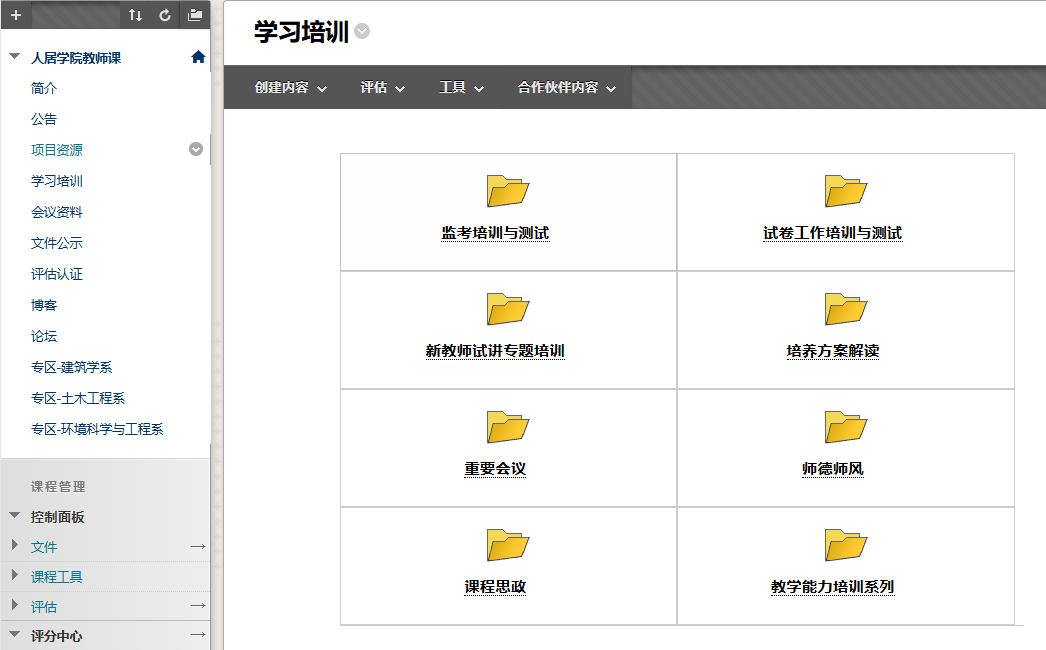Open the 工具 menu in action bar

[462, 88]
